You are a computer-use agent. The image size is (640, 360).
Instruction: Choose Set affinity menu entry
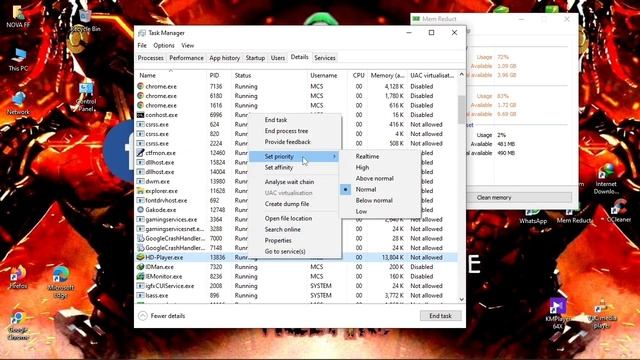(294, 167)
